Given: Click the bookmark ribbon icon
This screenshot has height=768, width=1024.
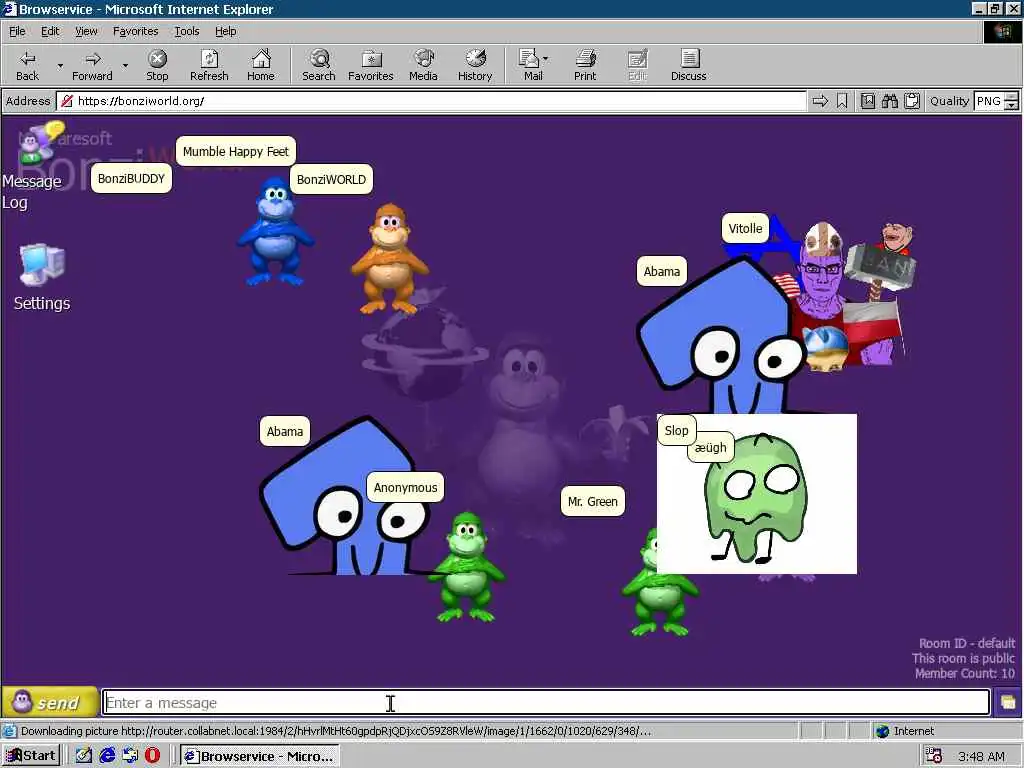Looking at the screenshot, I should [x=842, y=101].
